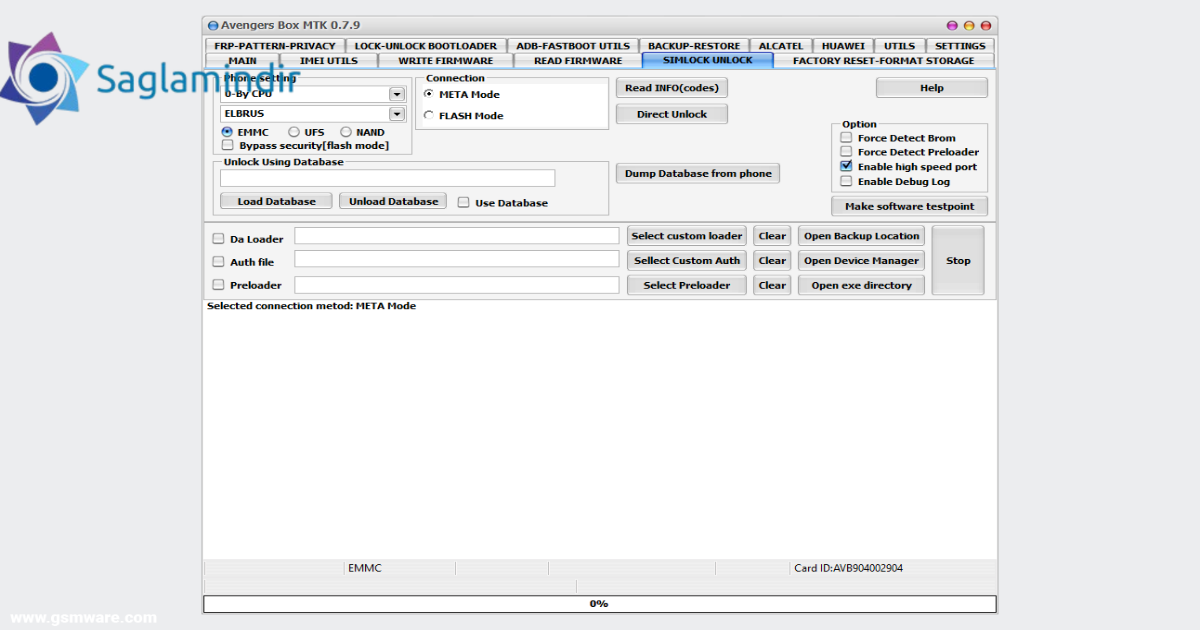Tick the Auth file checkbox

coord(219,262)
